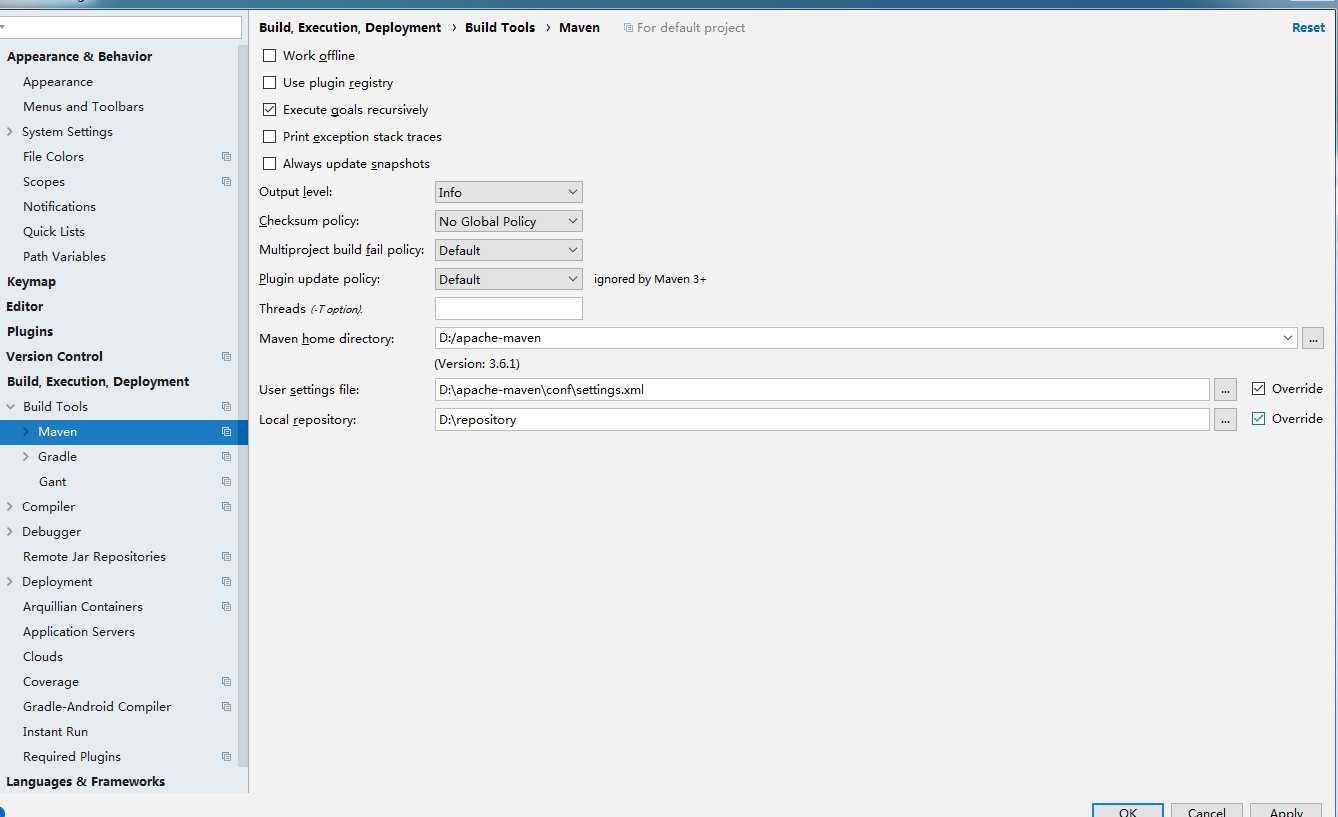This screenshot has width=1338, height=817.
Task: Click the Local repository path field
Action: pos(822,420)
